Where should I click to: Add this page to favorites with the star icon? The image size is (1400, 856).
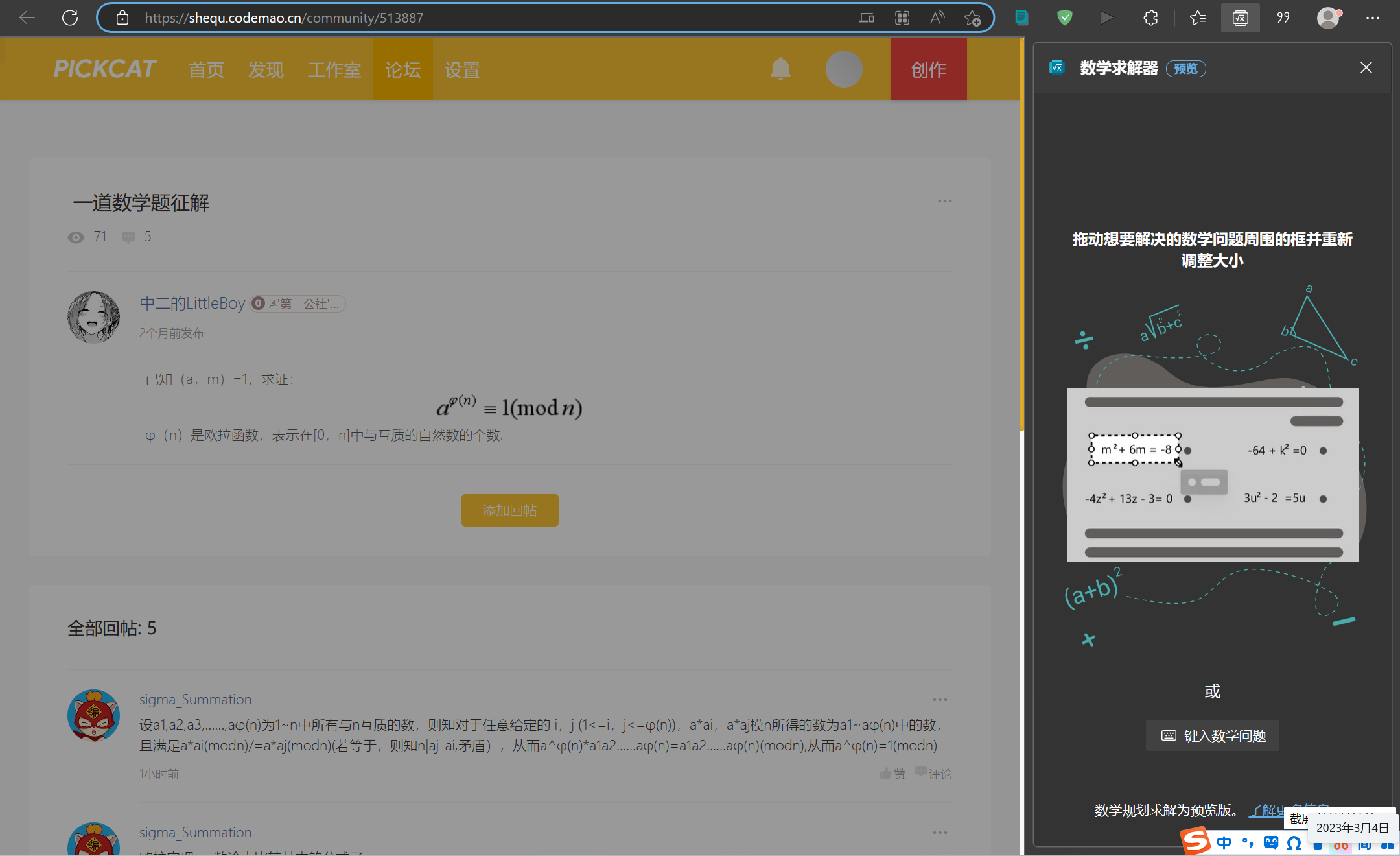coord(972,18)
